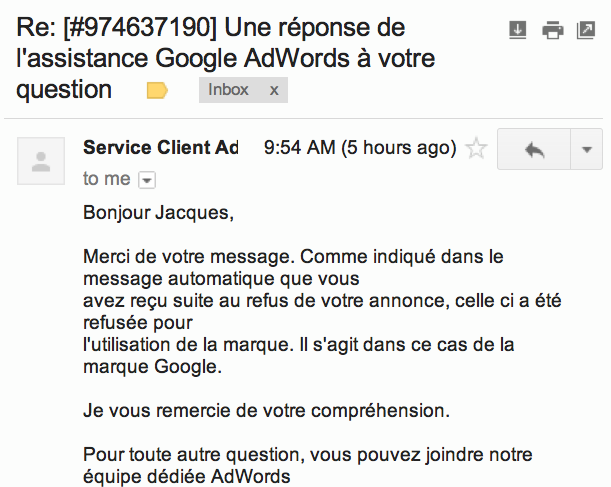
Task: Click the greeting 'Bonjour Jacques,'
Action: pyautogui.click(x=158, y=213)
